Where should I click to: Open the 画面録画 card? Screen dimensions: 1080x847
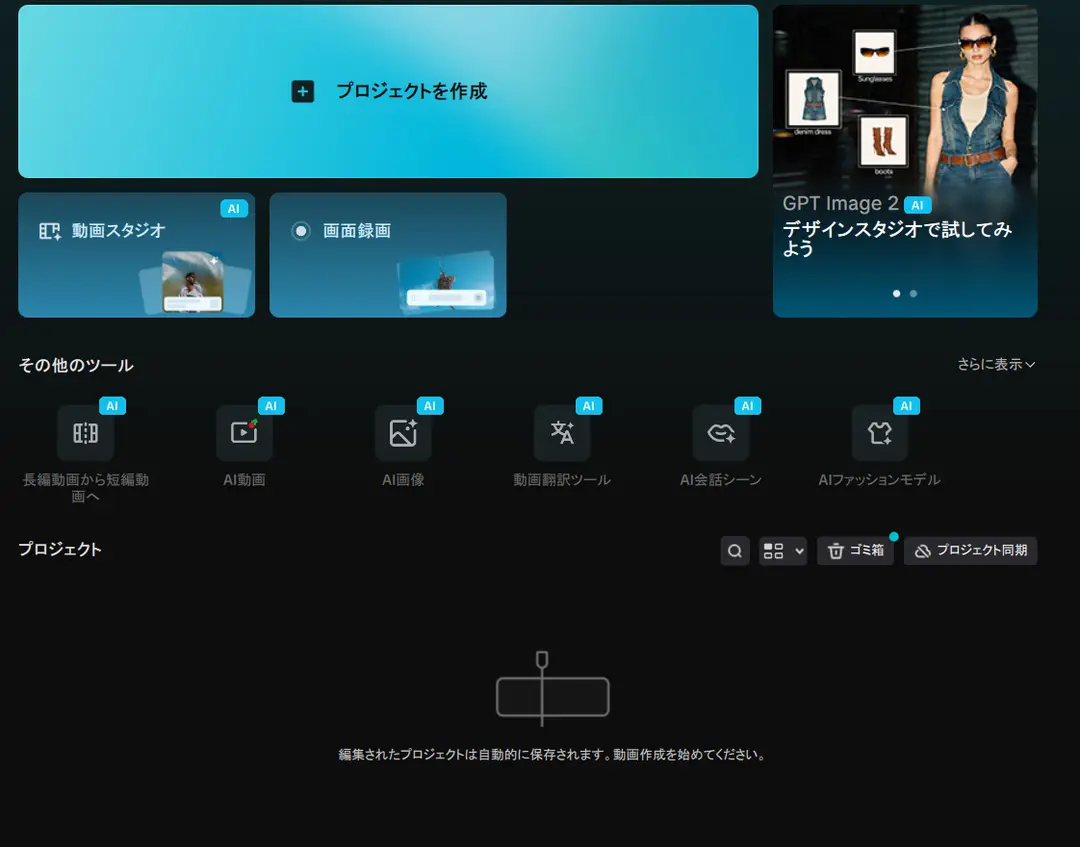coord(388,255)
